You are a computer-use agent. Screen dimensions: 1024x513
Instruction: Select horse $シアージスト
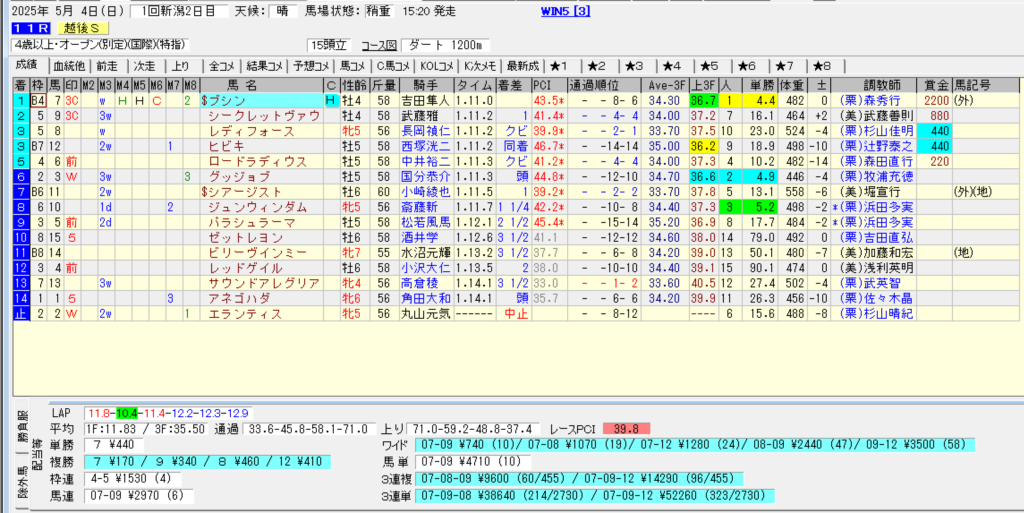pyautogui.click(x=242, y=192)
